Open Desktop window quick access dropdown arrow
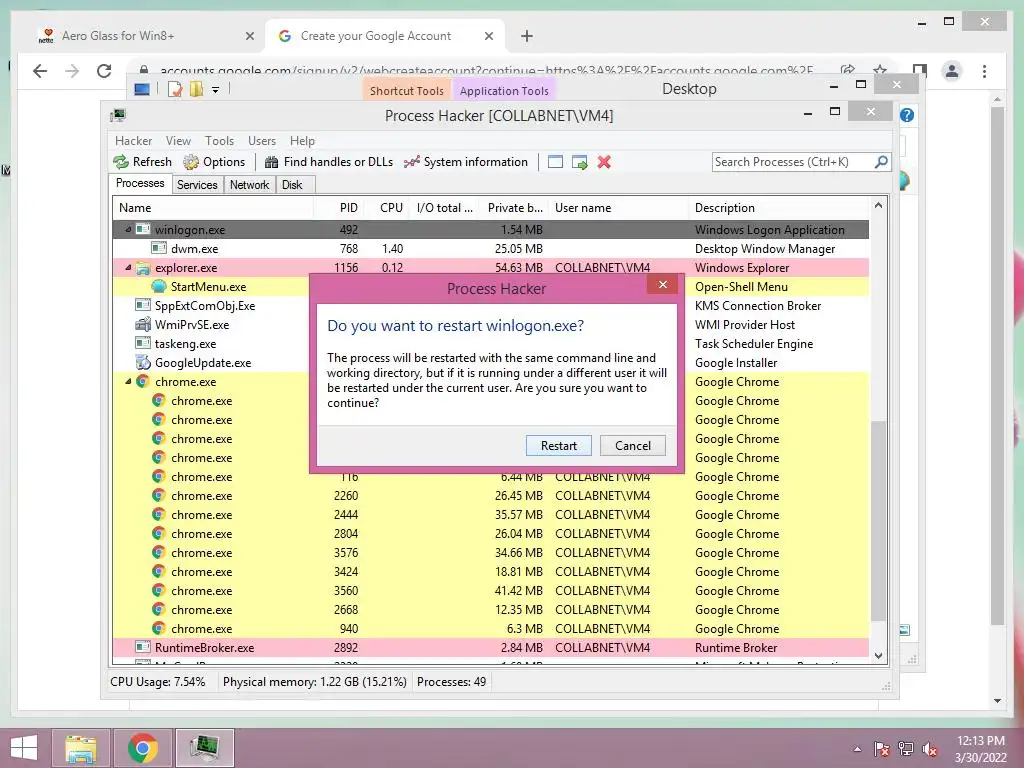1024x768 pixels. click(x=215, y=89)
